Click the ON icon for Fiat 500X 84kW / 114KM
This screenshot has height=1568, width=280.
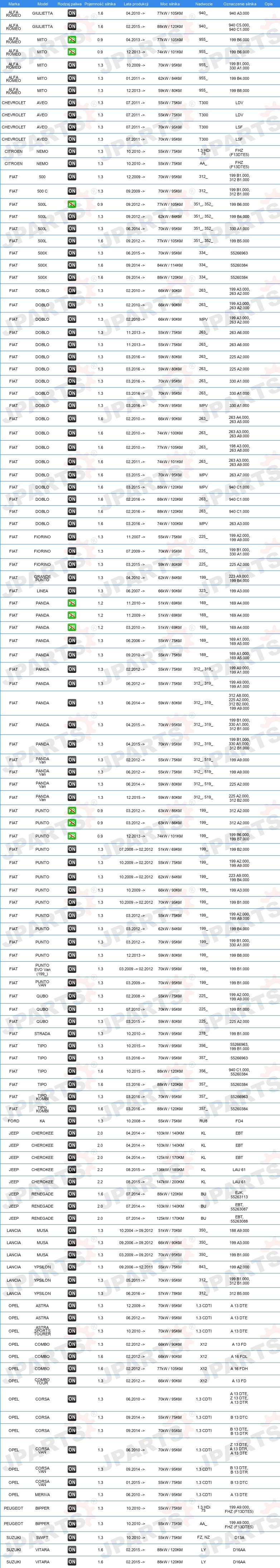pos(72,266)
